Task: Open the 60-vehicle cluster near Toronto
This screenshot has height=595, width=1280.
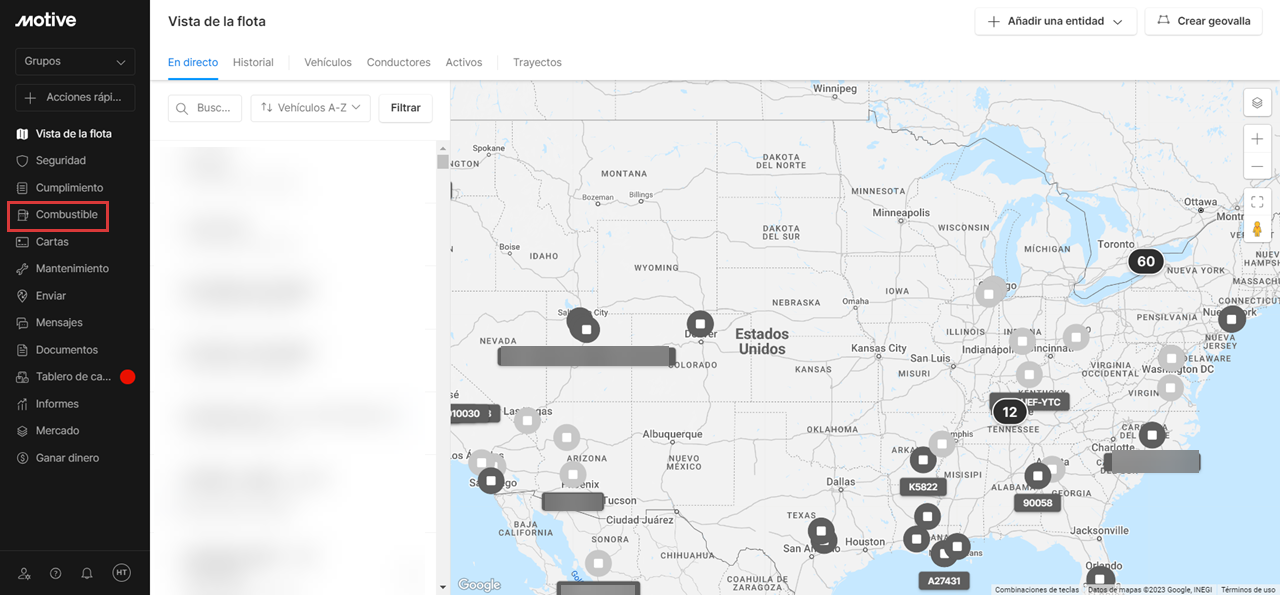Action: click(1146, 262)
